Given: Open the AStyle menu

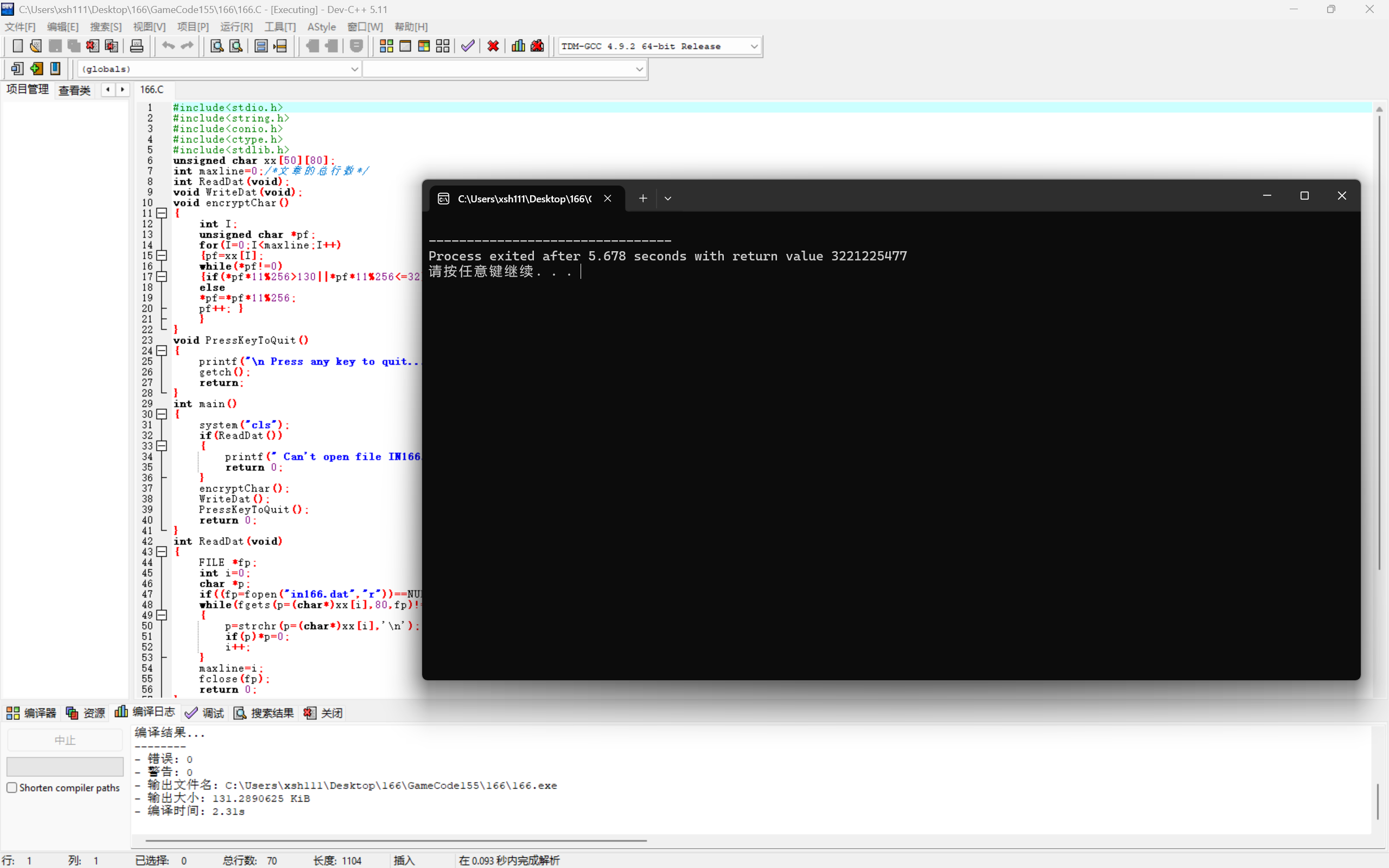Looking at the screenshot, I should coord(321,27).
